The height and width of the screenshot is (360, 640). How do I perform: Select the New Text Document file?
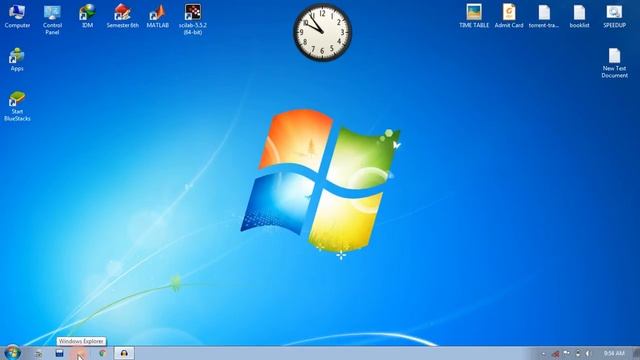pos(614,63)
